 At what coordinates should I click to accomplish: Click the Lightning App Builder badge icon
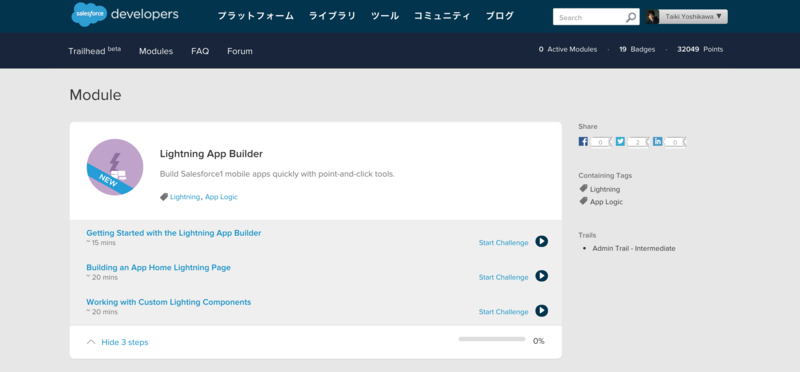115,167
